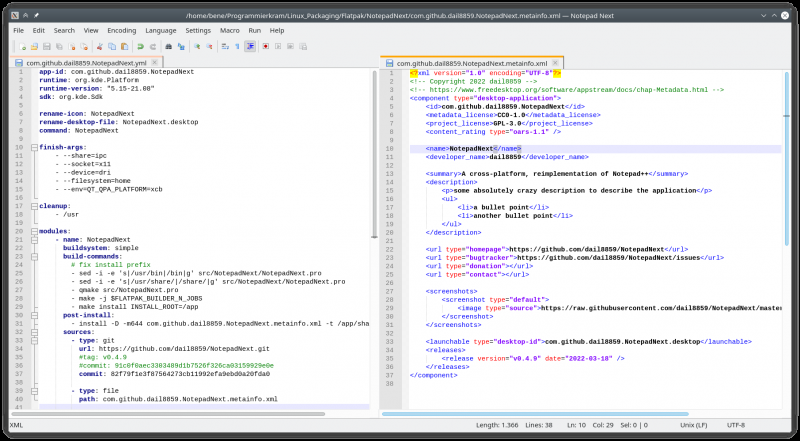Open the Run menu
The height and width of the screenshot is (441, 800).
255,31
